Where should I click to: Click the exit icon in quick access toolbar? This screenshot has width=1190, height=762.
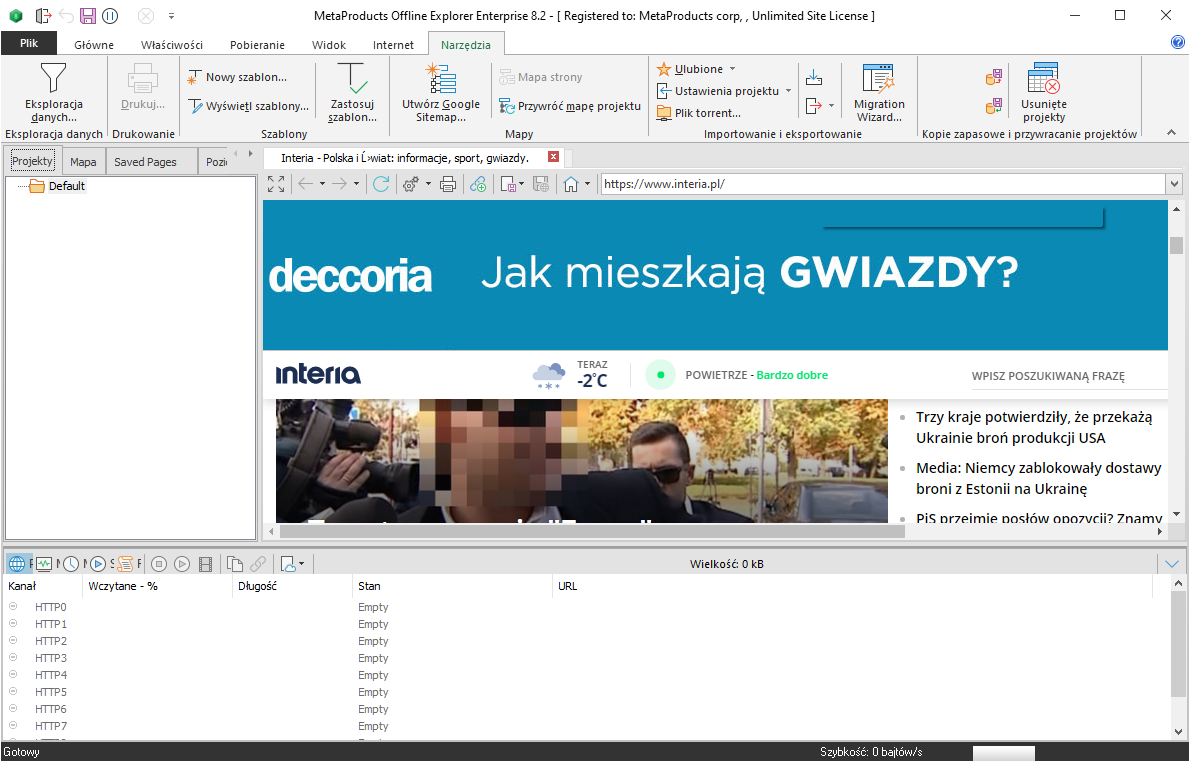(43, 15)
